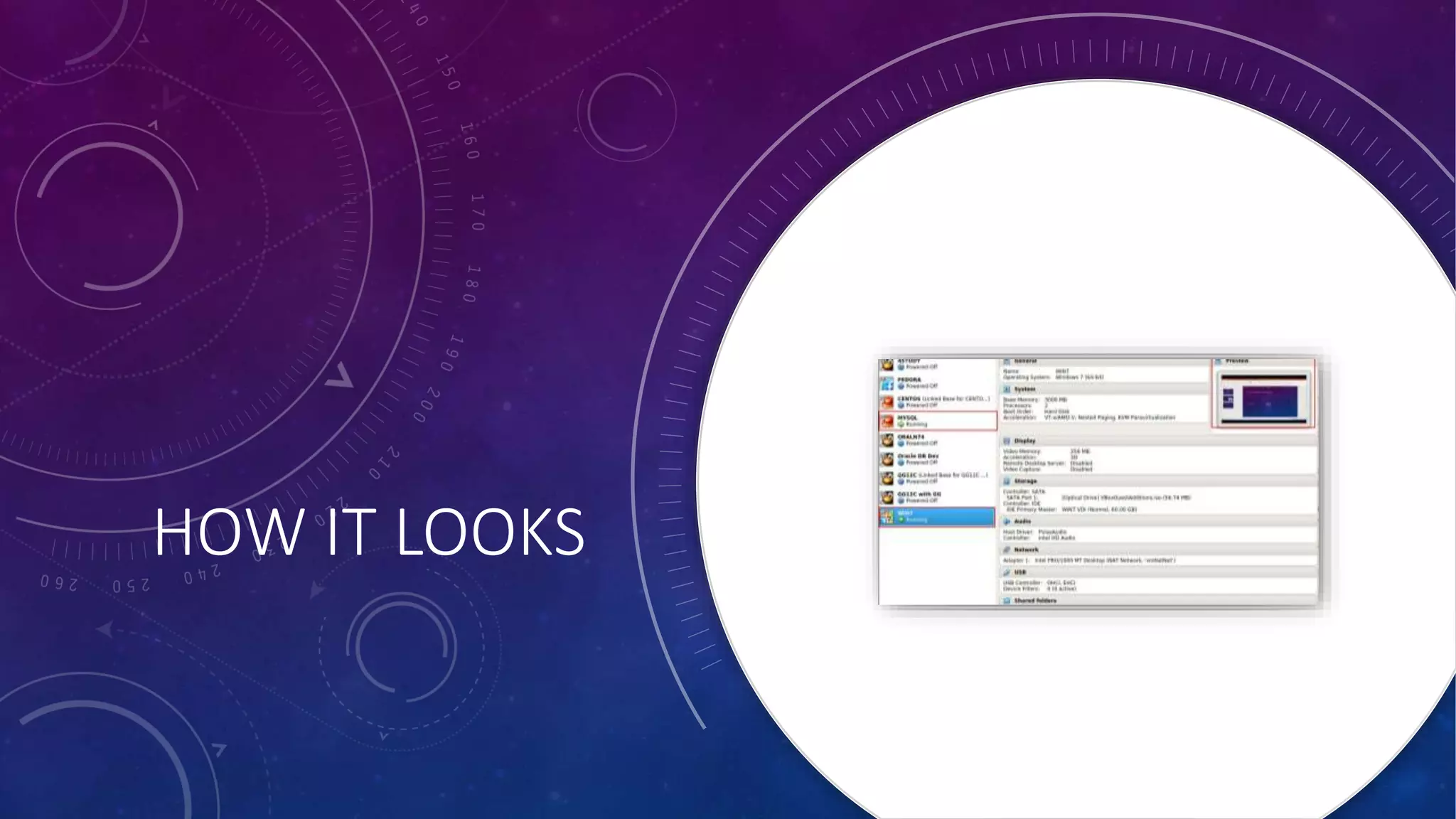
Task: Click the MySQL VM icon
Action: tap(887, 422)
